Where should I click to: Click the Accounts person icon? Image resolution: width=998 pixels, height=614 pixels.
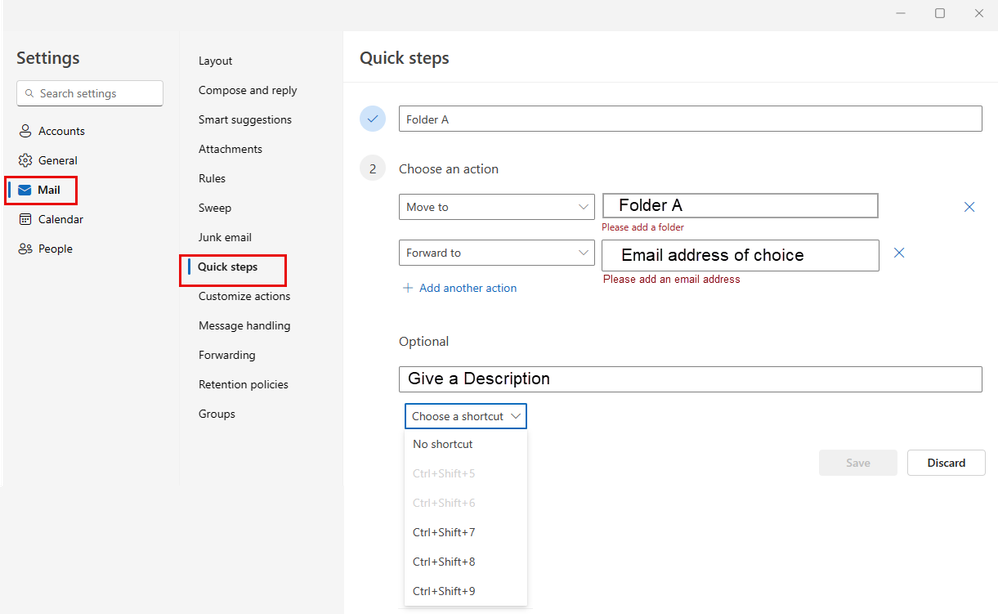point(25,131)
